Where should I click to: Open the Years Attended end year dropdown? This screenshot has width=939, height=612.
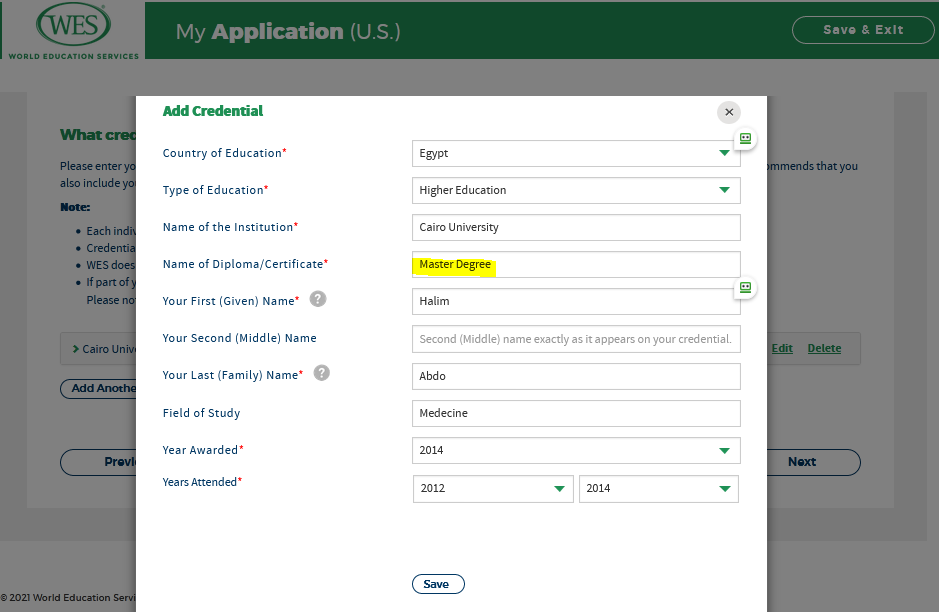(x=722, y=488)
